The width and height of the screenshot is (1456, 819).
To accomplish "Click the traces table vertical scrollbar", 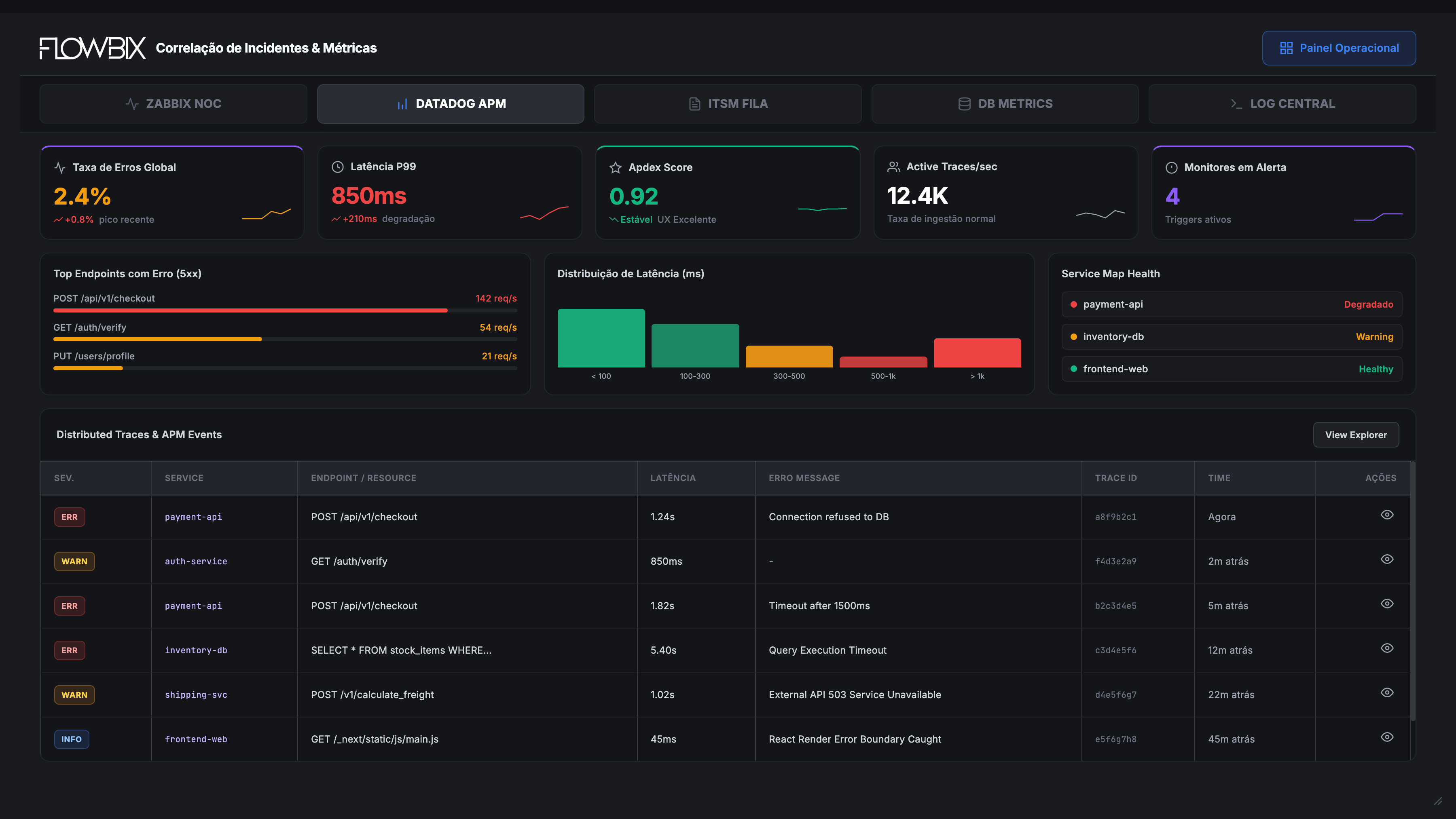I will (1412, 591).
